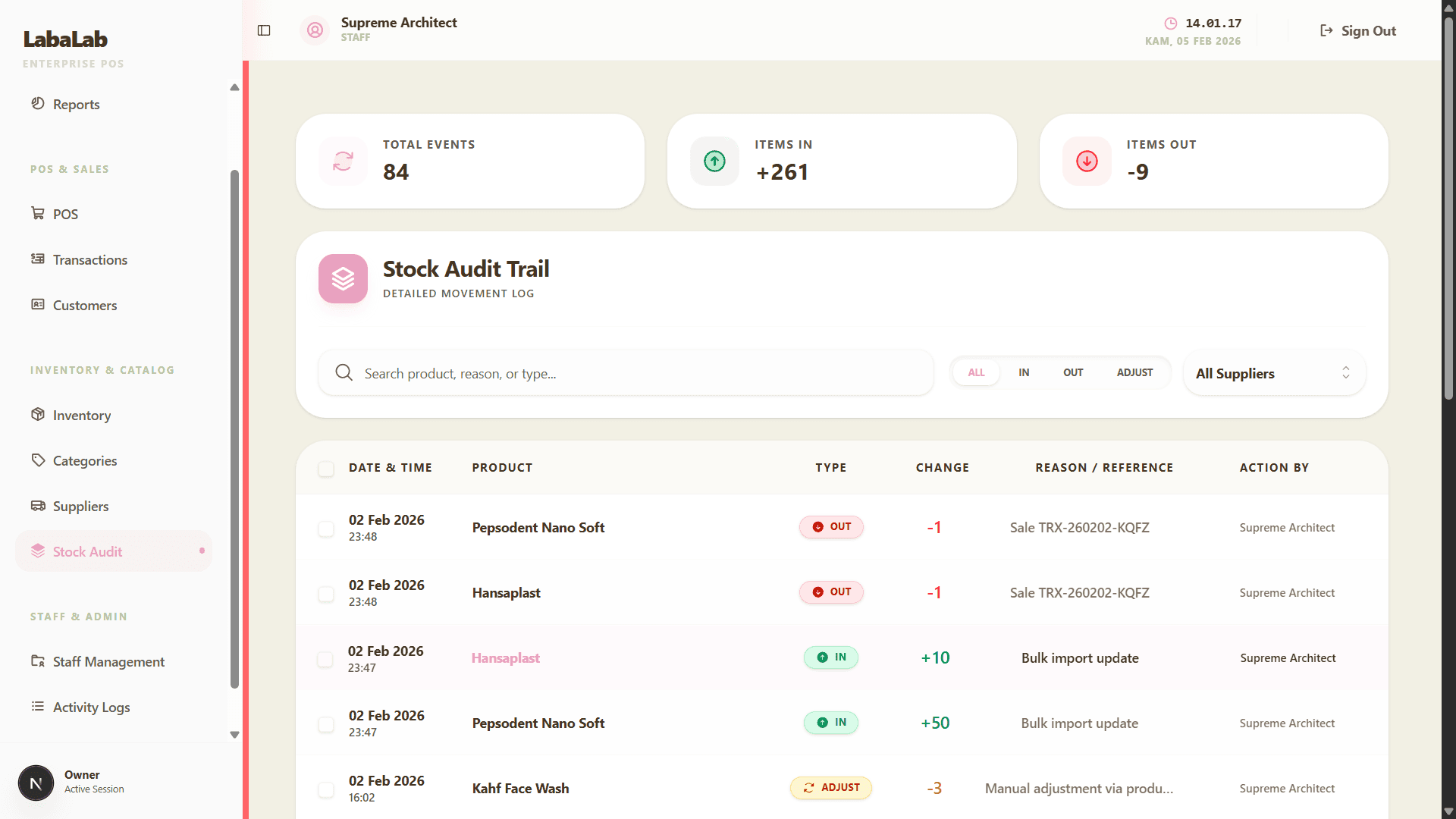Image resolution: width=1456 pixels, height=819 pixels.
Task: Click the pink Stock Audit Trail layers icon
Action: (343, 278)
